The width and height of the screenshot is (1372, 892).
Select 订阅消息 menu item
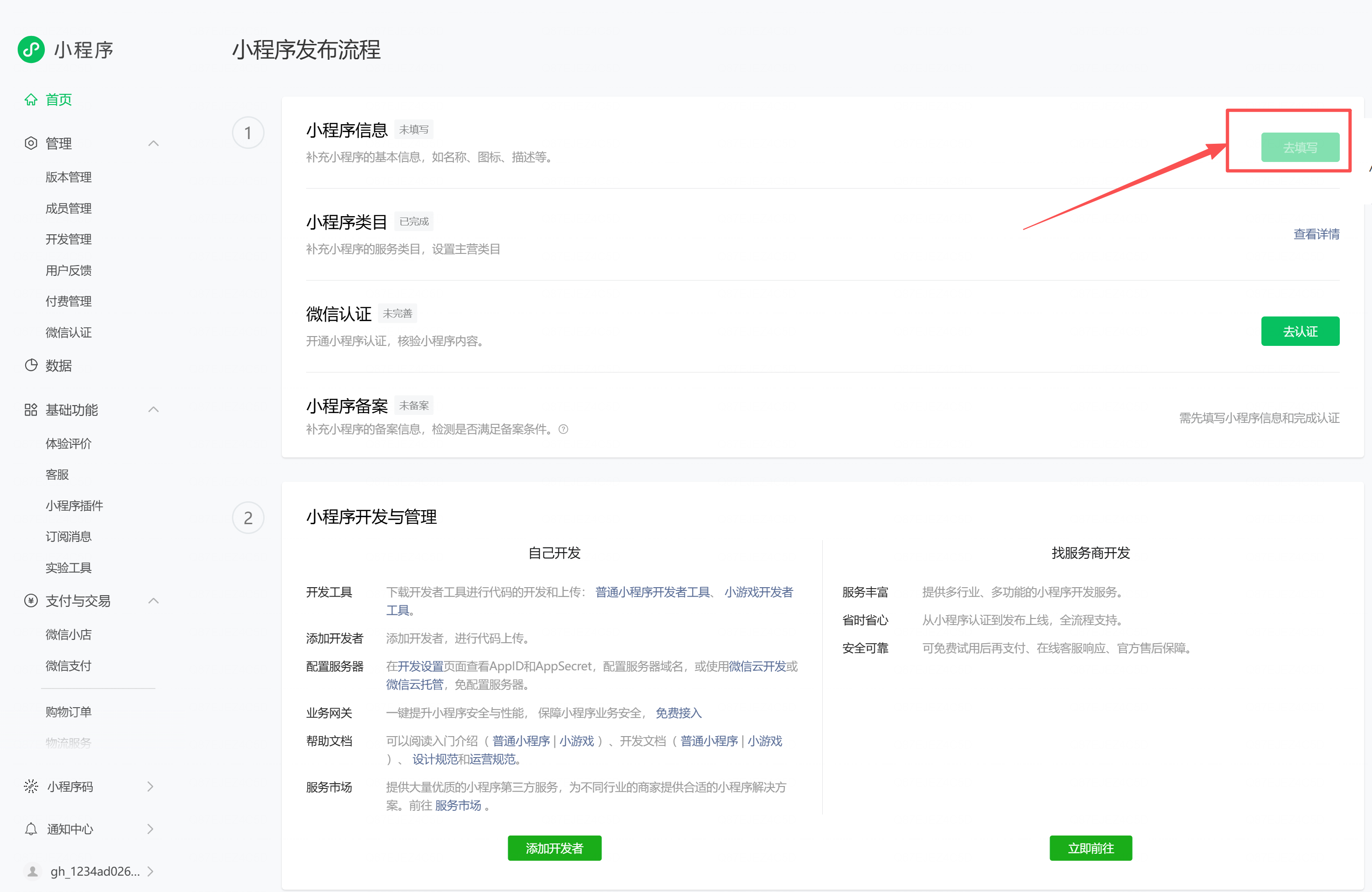[x=69, y=536]
